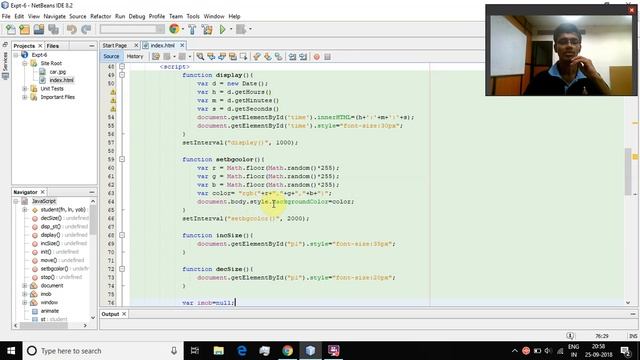The height and width of the screenshot is (360, 640).
Task: Toggle Rectangular Selection icon
Action: point(244,57)
